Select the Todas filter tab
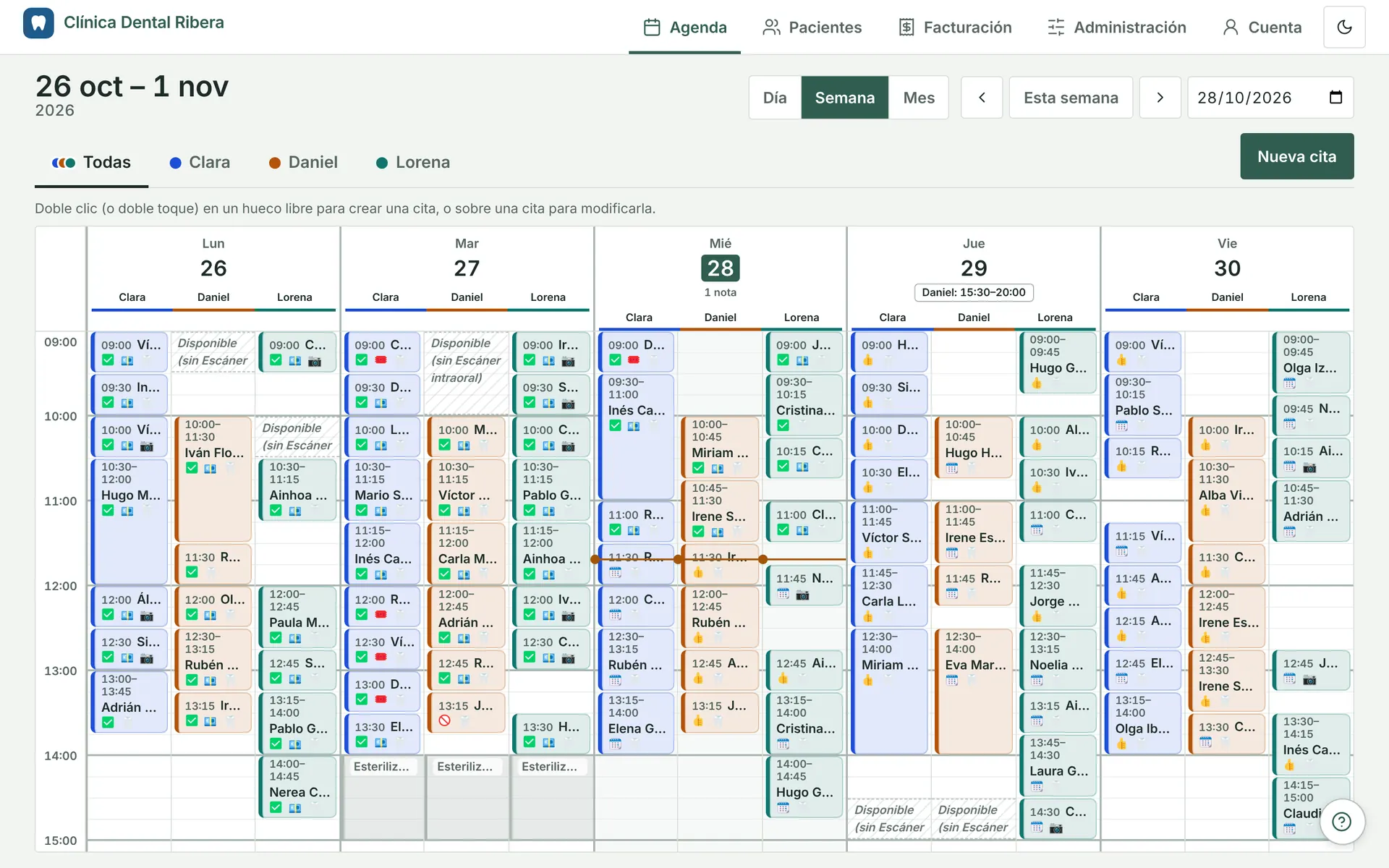Image resolution: width=1389 pixels, height=868 pixels. [92, 163]
